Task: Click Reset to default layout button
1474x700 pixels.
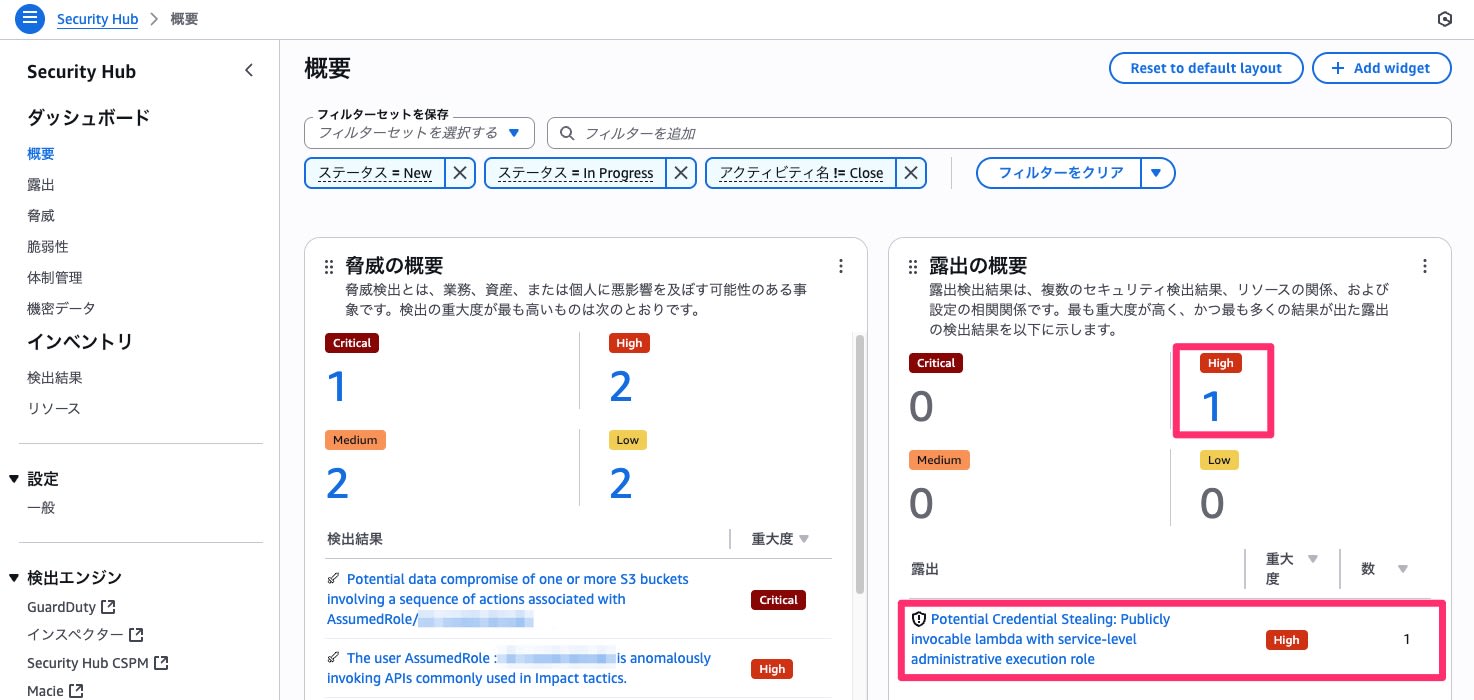Action: click(x=1206, y=68)
